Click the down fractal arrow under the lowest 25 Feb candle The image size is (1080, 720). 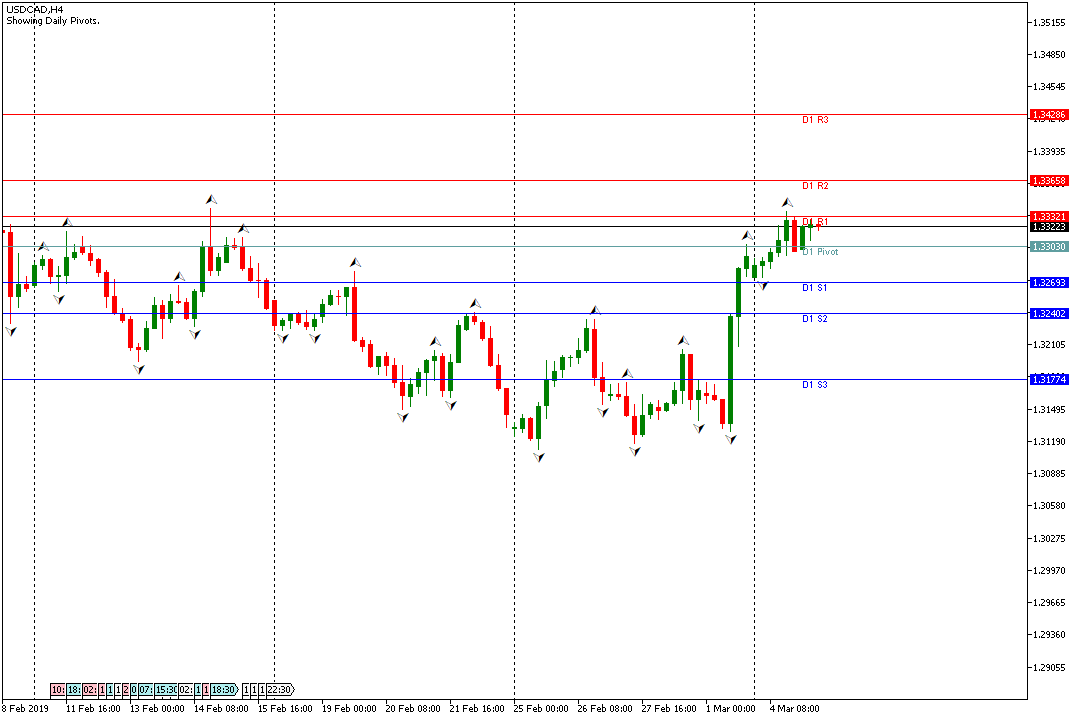coord(539,457)
